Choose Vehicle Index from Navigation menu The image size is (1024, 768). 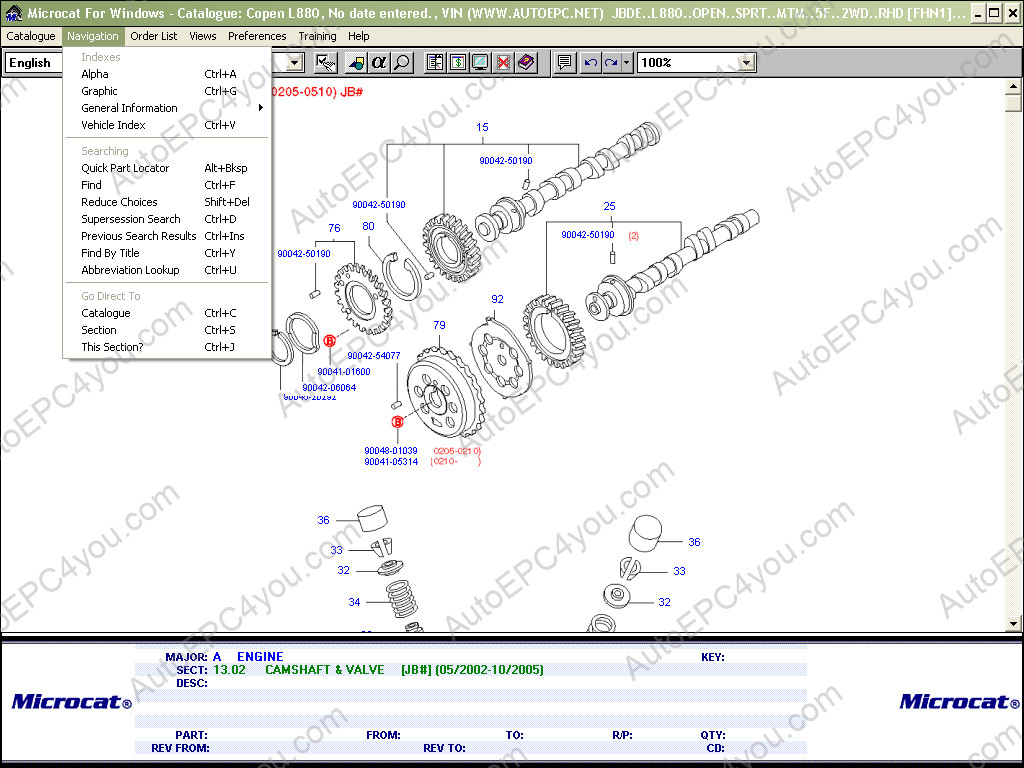pyautogui.click(x=113, y=125)
